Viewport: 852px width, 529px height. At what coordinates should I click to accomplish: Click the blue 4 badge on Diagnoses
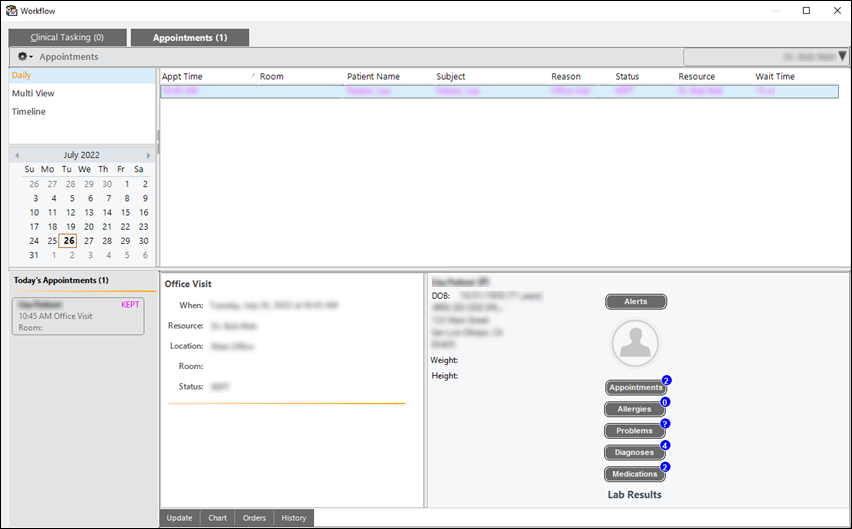pos(665,445)
